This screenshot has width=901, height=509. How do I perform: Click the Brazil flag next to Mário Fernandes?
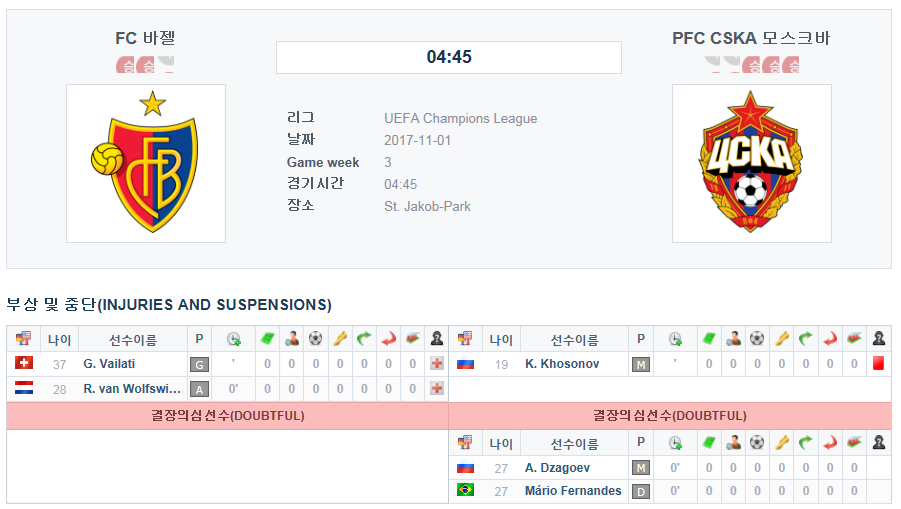click(465, 489)
